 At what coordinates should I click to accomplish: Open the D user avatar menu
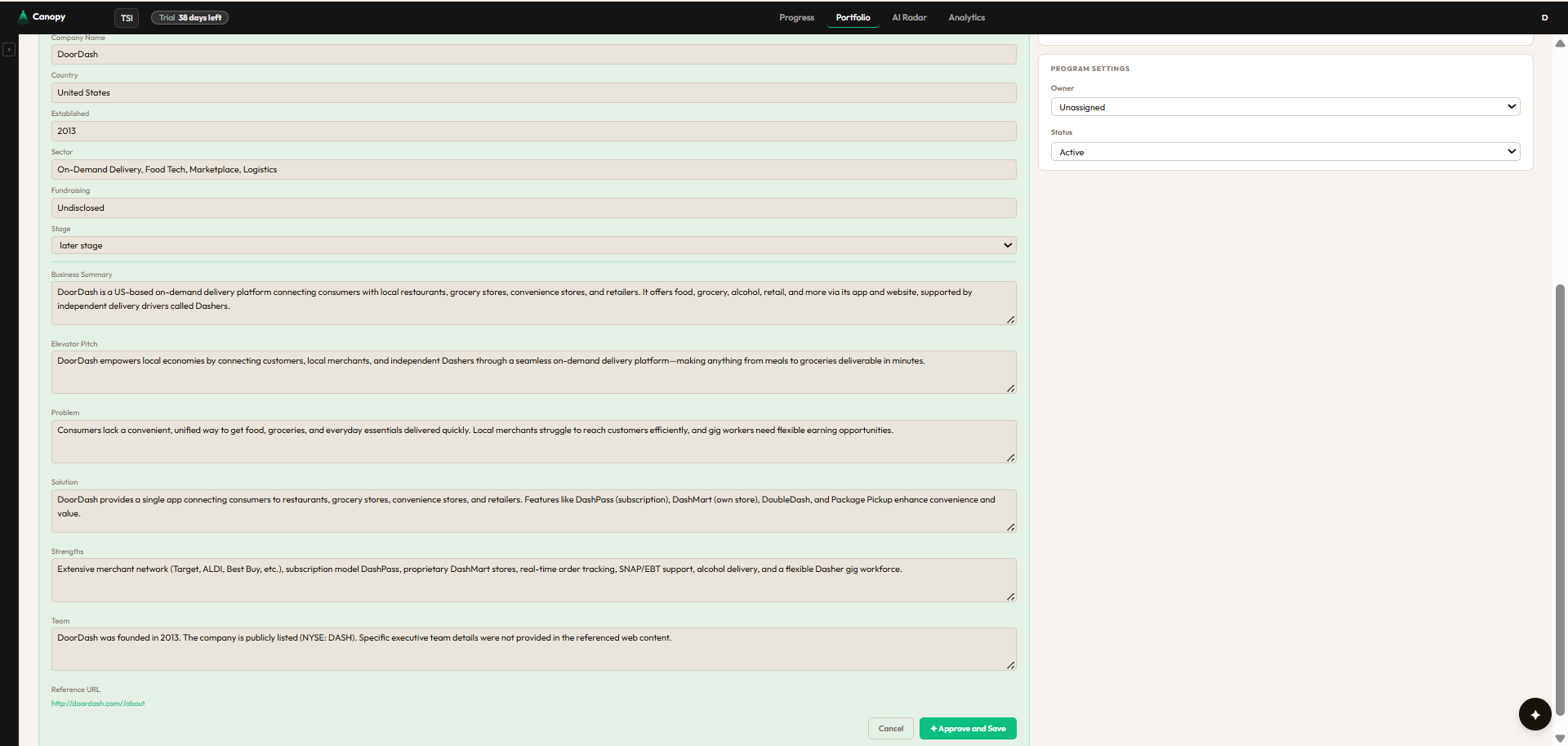tap(1544, 17)
